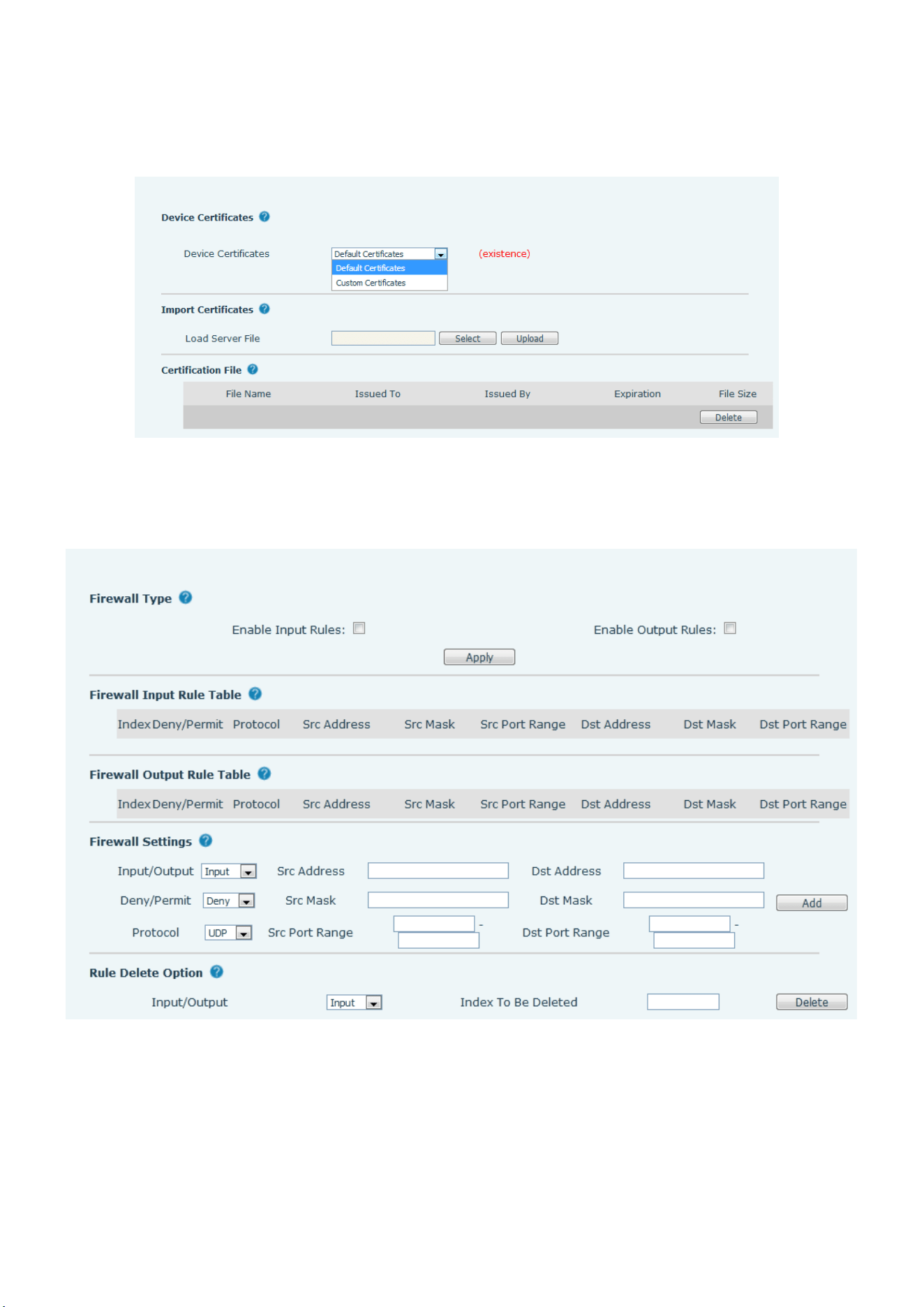Image resolution: width=924 pixels, height=1307 pixels.
Task: Focus Src Port Range start field
Action: click(x=434, y=924)
